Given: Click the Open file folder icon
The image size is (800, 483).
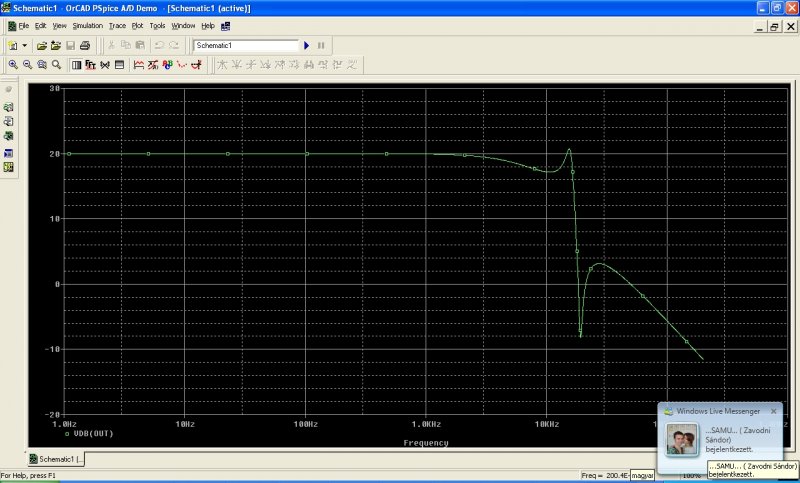Looking at the screenshot, I should coord(42,45).
